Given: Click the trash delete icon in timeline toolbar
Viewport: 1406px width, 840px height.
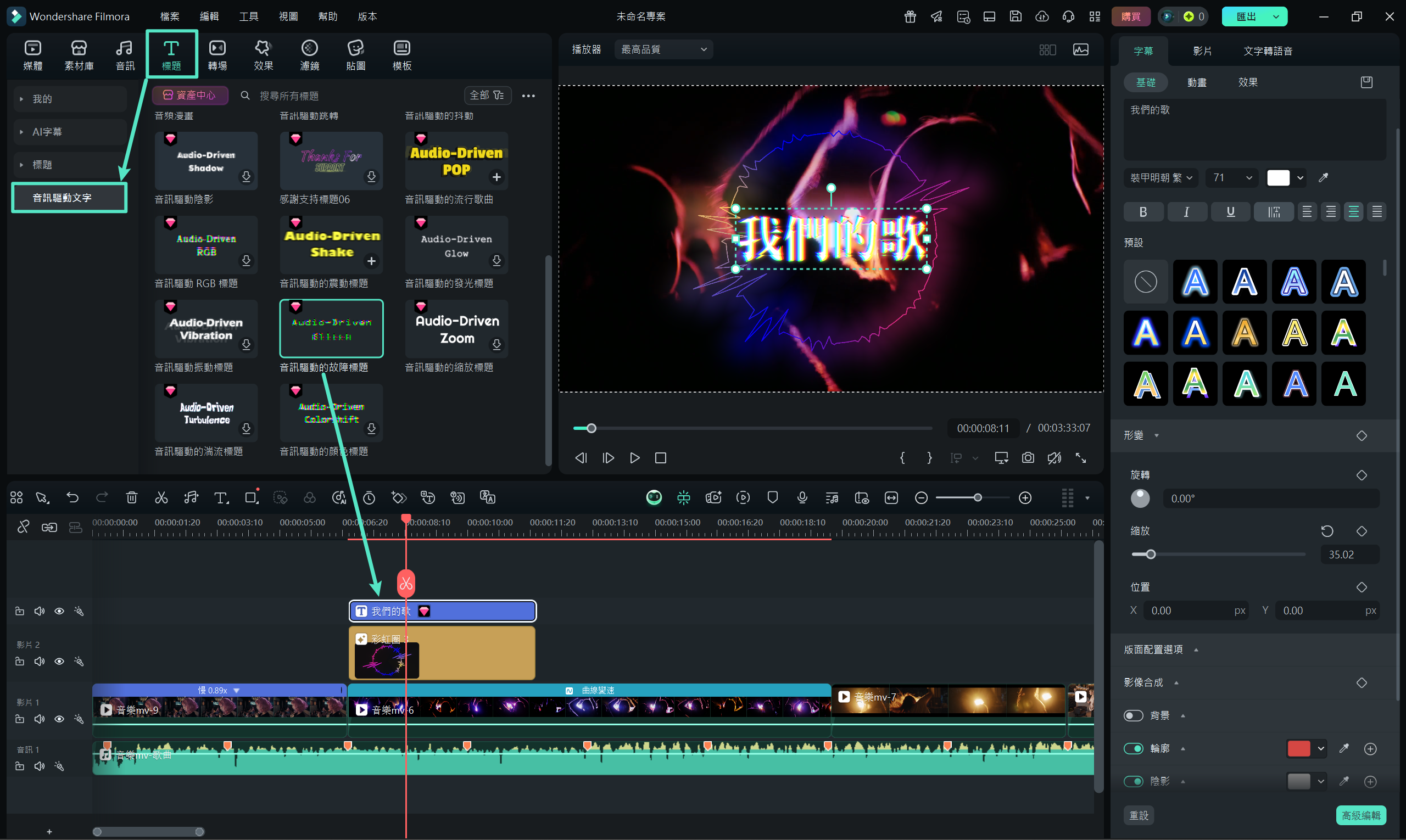Looking at the screenshot, I should [131, 497].
